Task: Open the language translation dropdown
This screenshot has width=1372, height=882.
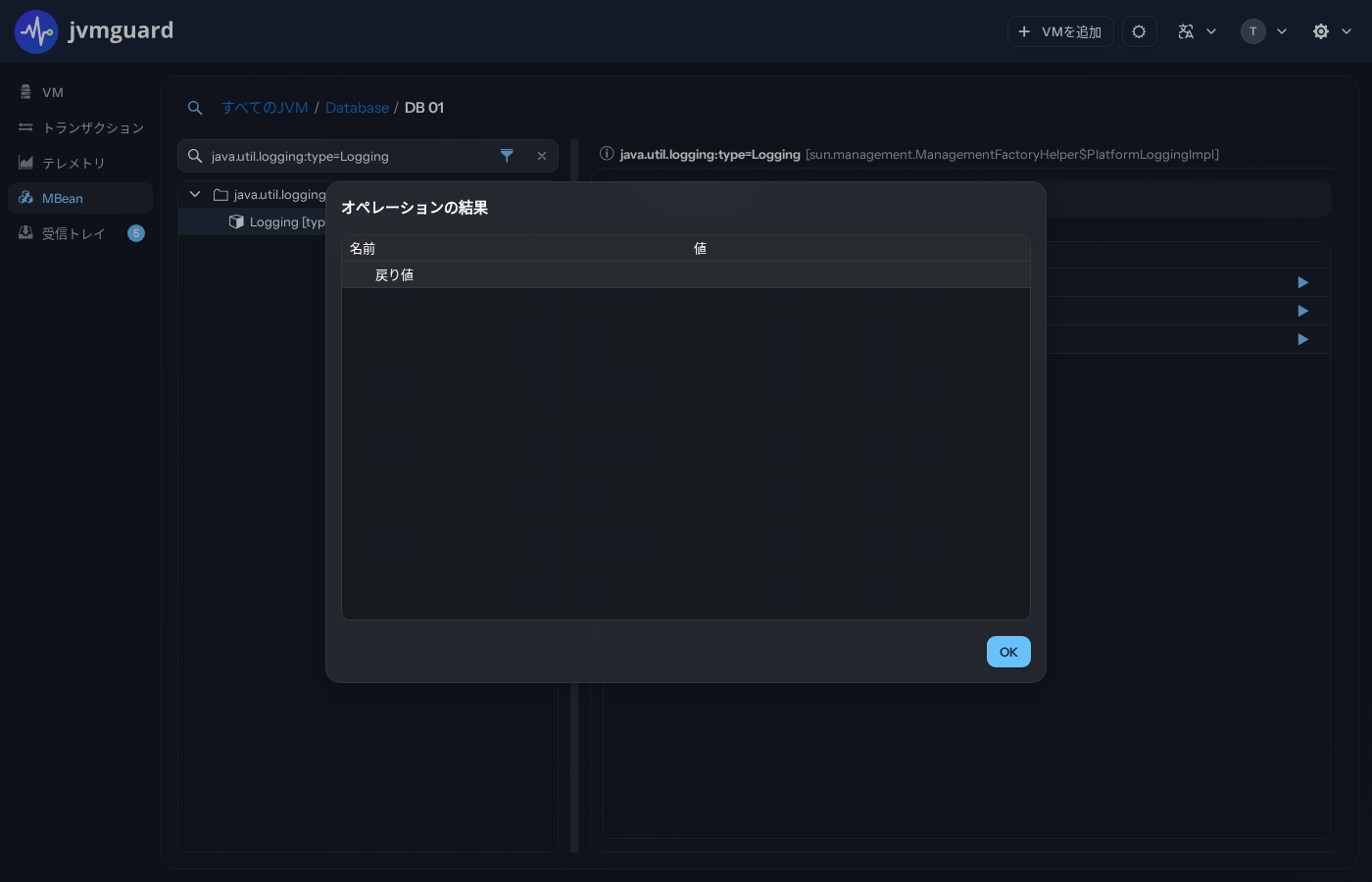Action: (1197, 31)
